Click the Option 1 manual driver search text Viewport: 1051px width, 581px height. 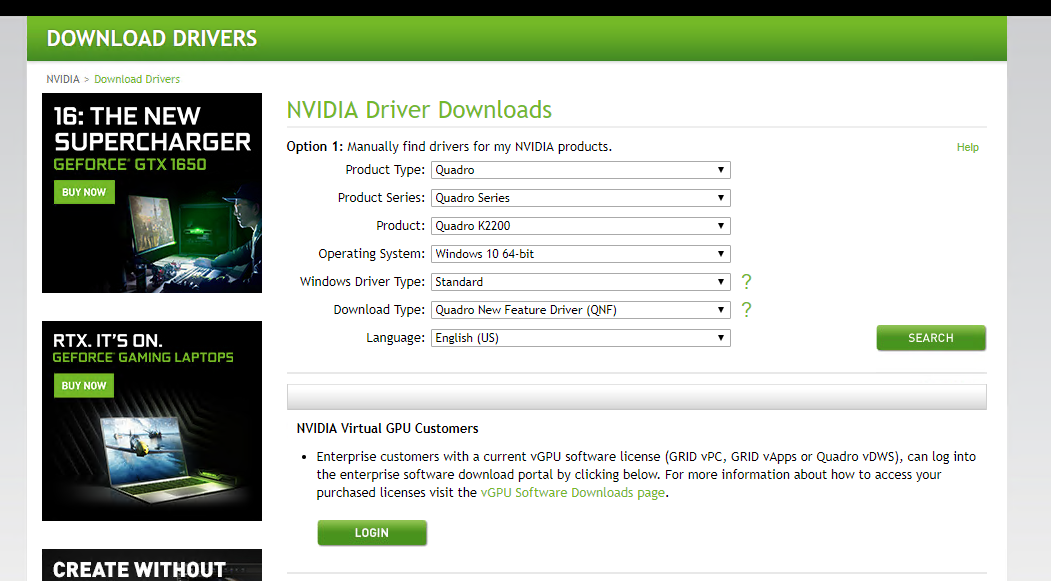449,147
